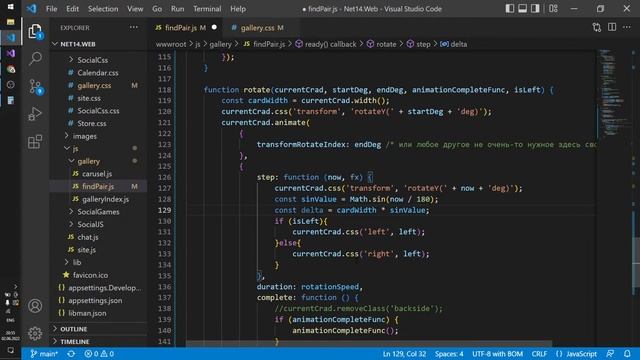The height and width of the screenshot is (360, 640).
Task: Expand the OUTLINE section
Action: click(x=73, y=329)
